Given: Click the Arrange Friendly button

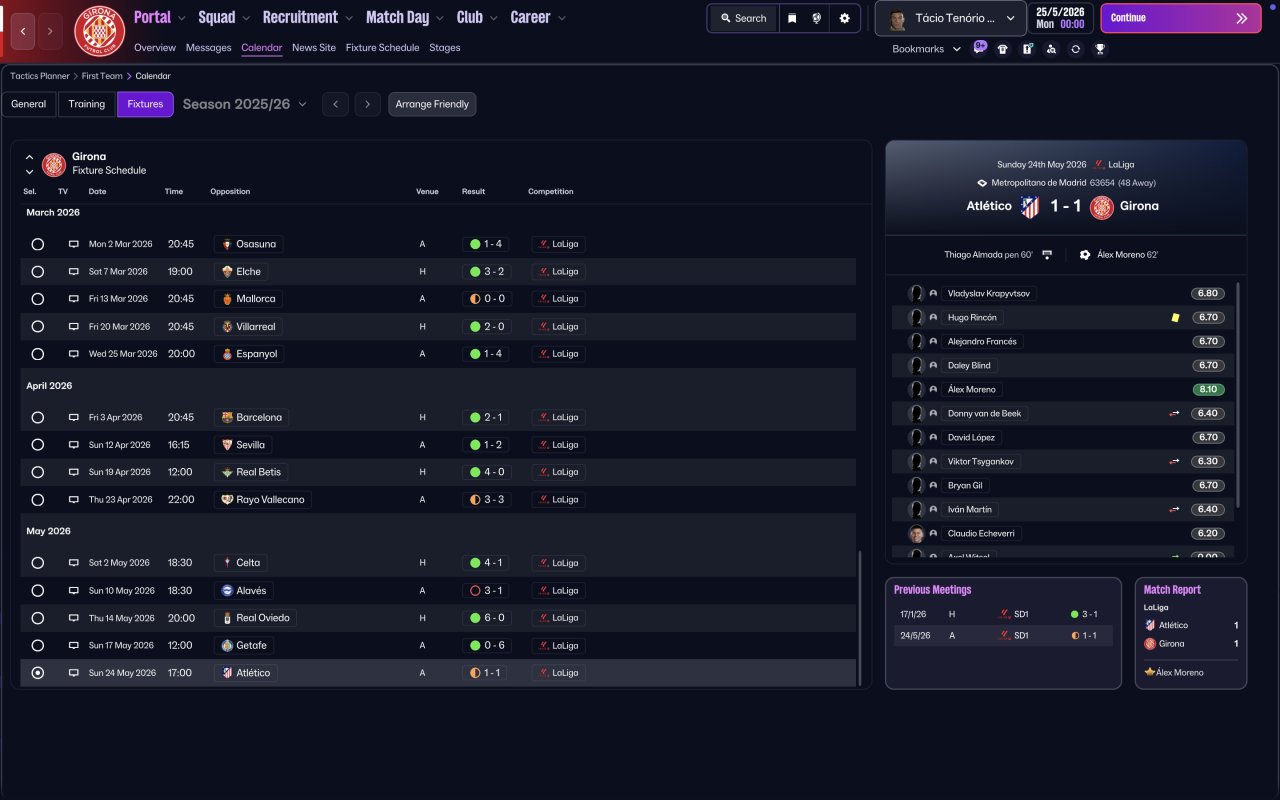Looking at the screenshot, I should 432,104.
